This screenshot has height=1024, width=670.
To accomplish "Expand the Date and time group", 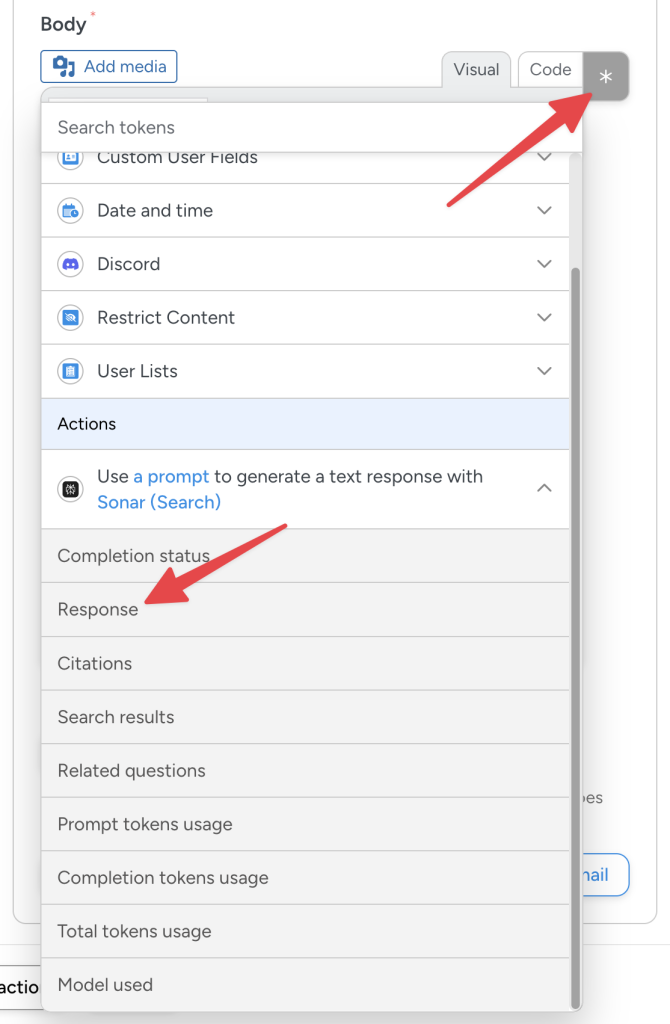I will [x=545, y=210].
